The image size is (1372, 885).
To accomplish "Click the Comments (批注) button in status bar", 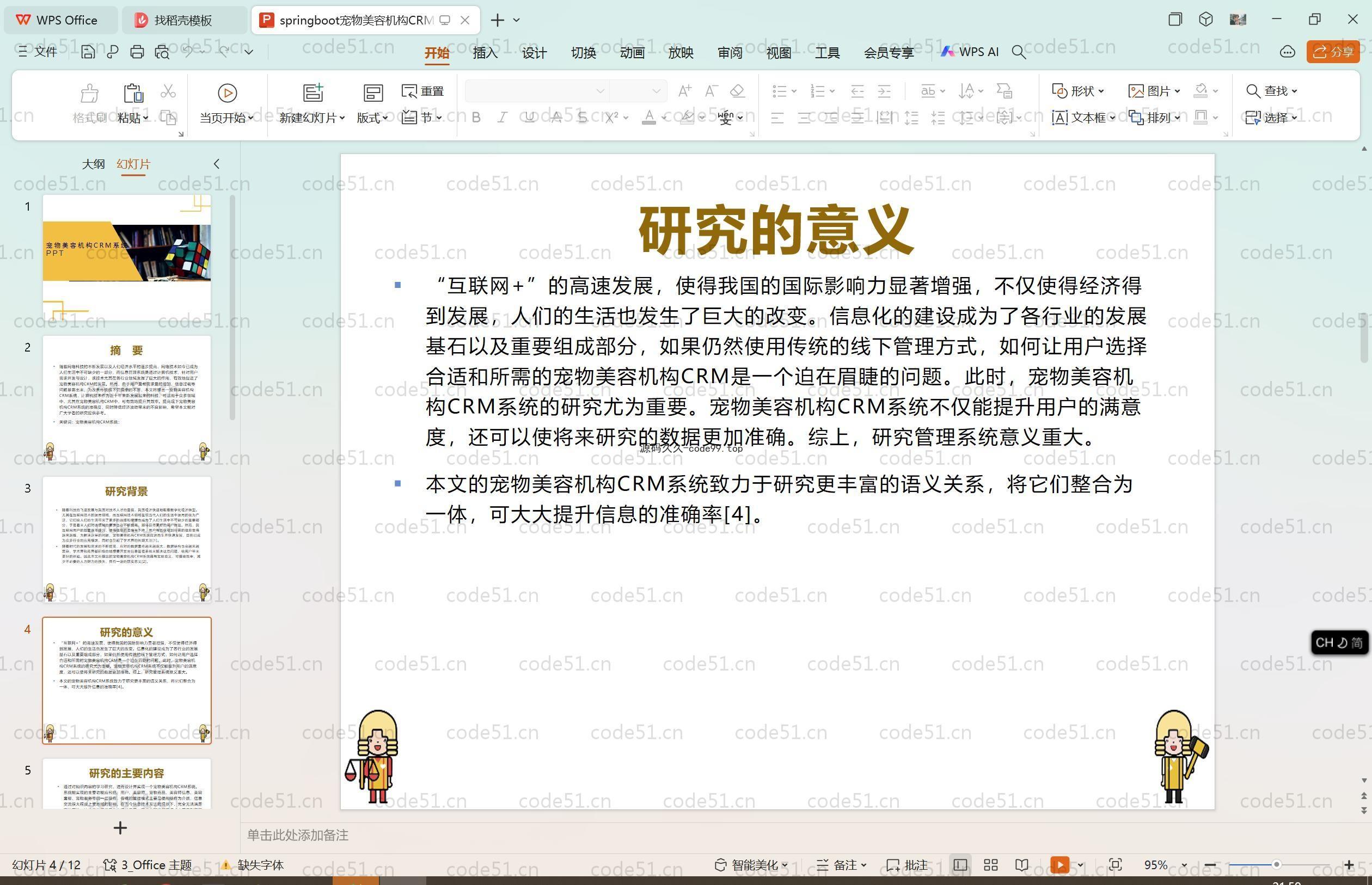I will click(907, 865).
